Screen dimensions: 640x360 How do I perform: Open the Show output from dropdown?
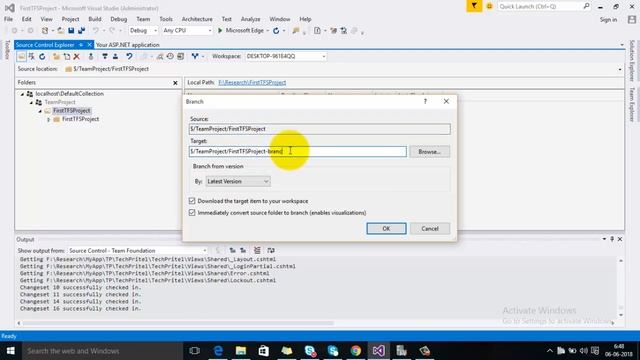click(x=138, y=251)
